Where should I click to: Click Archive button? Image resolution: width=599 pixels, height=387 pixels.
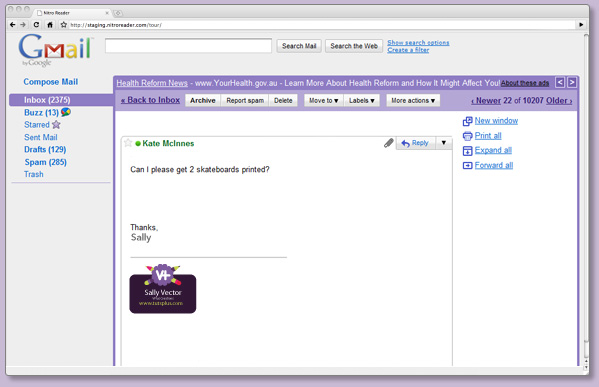point(203,100)
